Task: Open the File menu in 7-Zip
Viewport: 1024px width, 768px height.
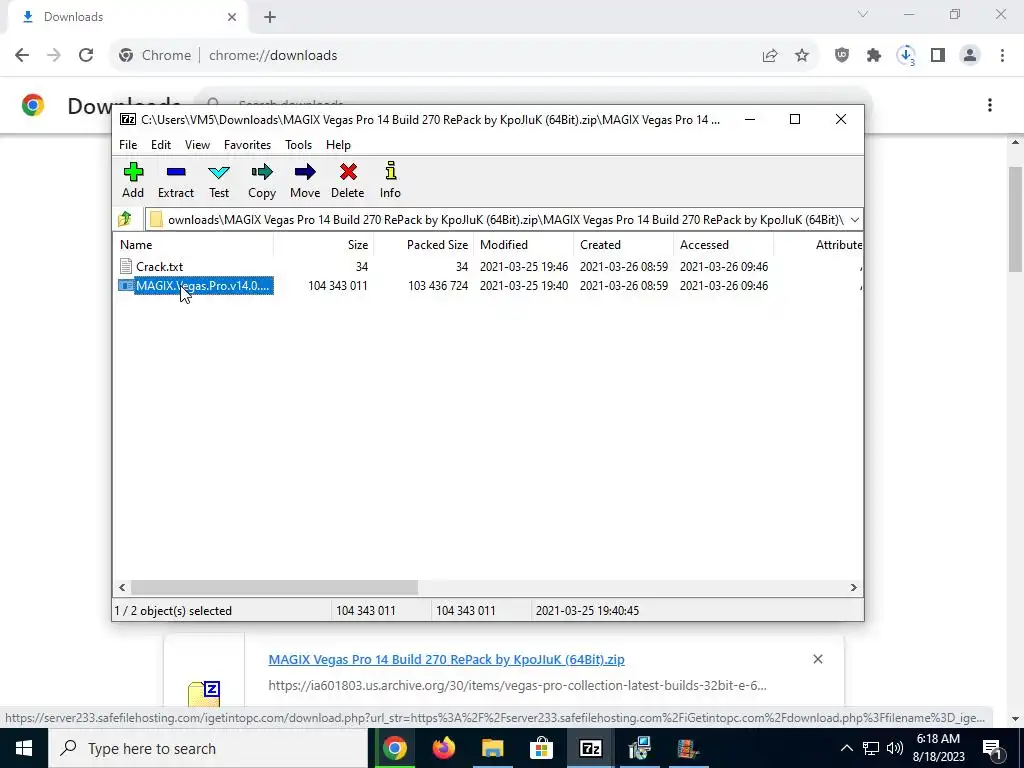Action: 128,145
